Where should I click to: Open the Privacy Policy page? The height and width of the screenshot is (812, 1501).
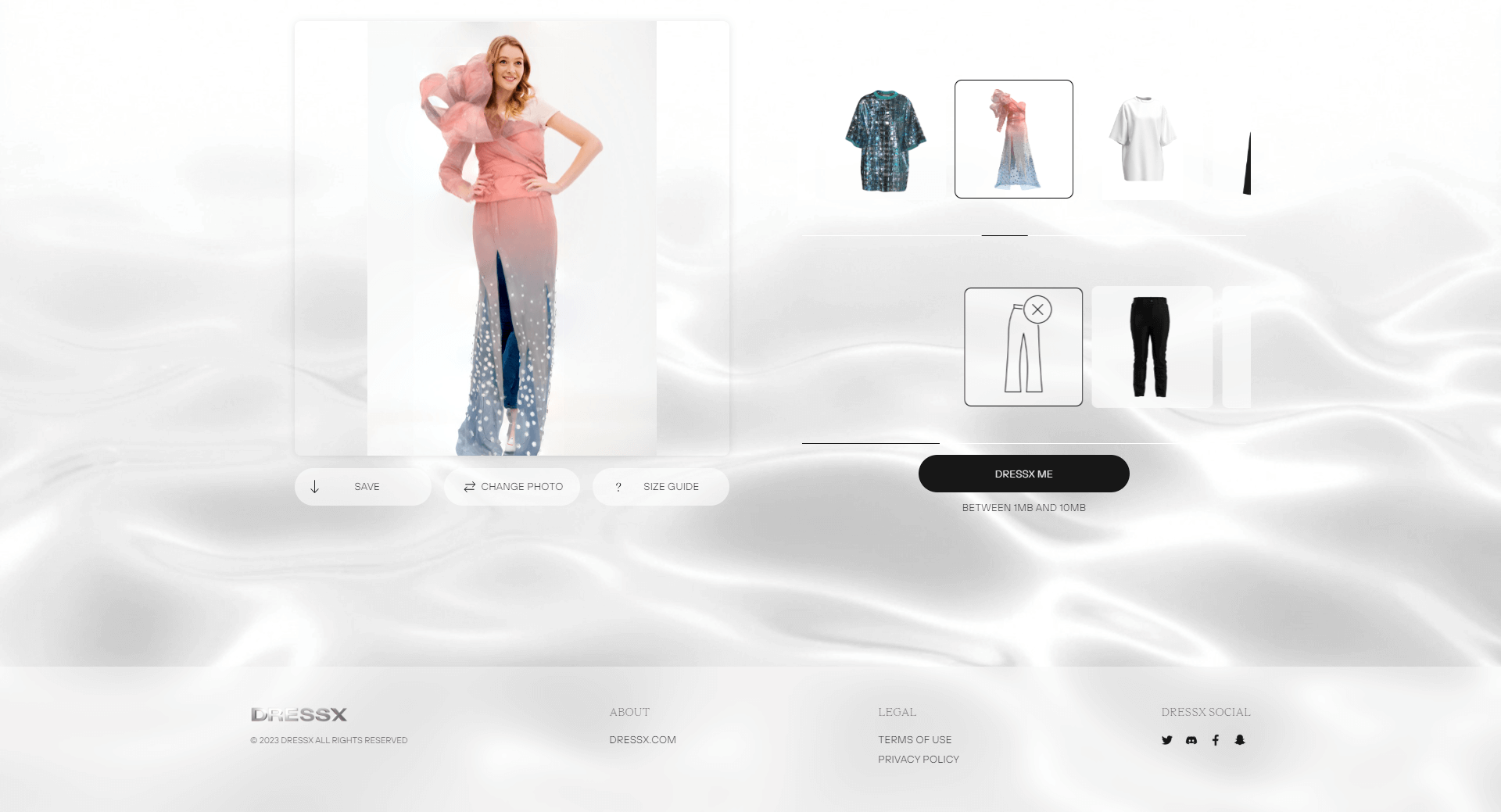[919, 759]
